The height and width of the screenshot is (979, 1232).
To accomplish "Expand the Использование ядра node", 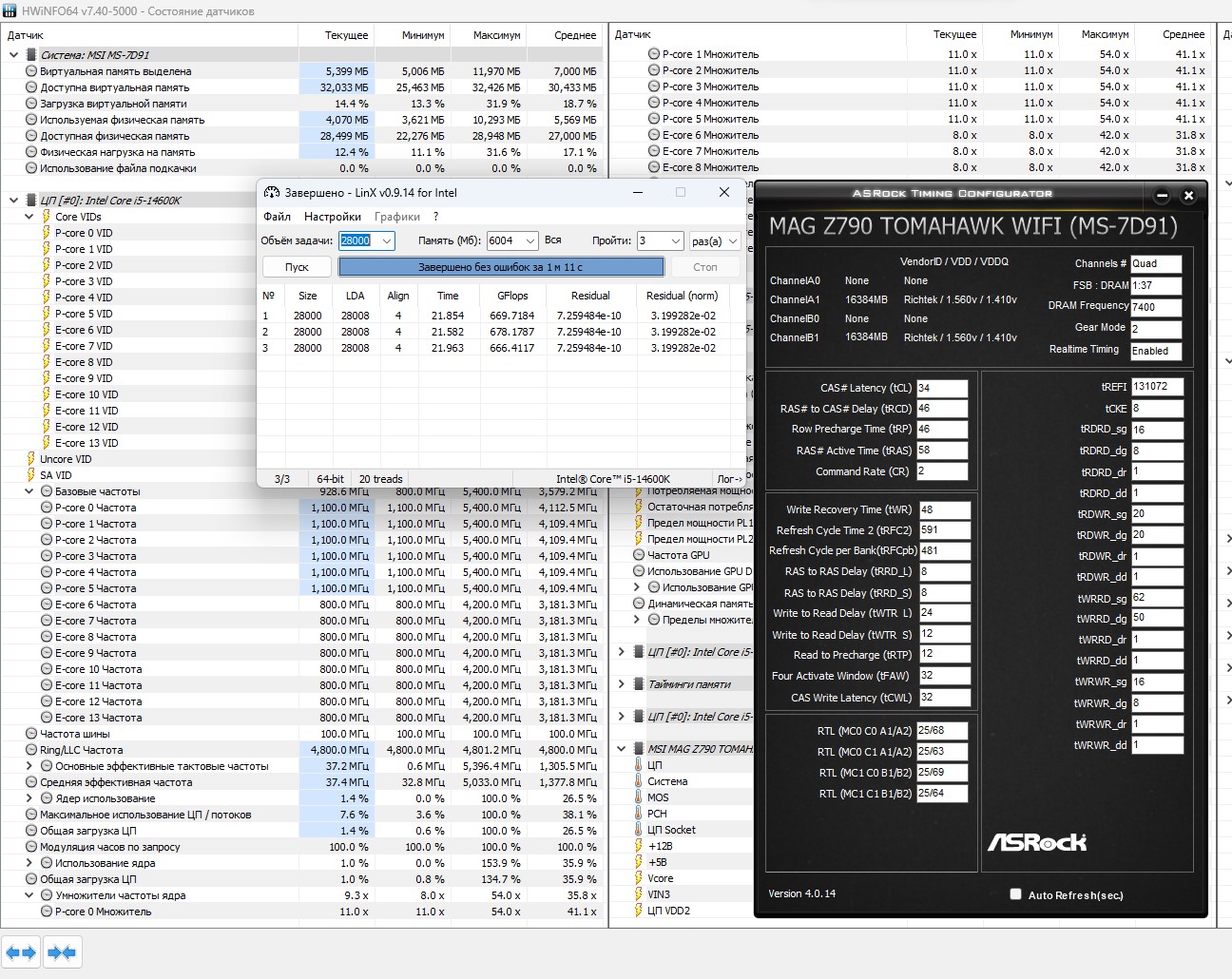I will (x=29, y=863).
